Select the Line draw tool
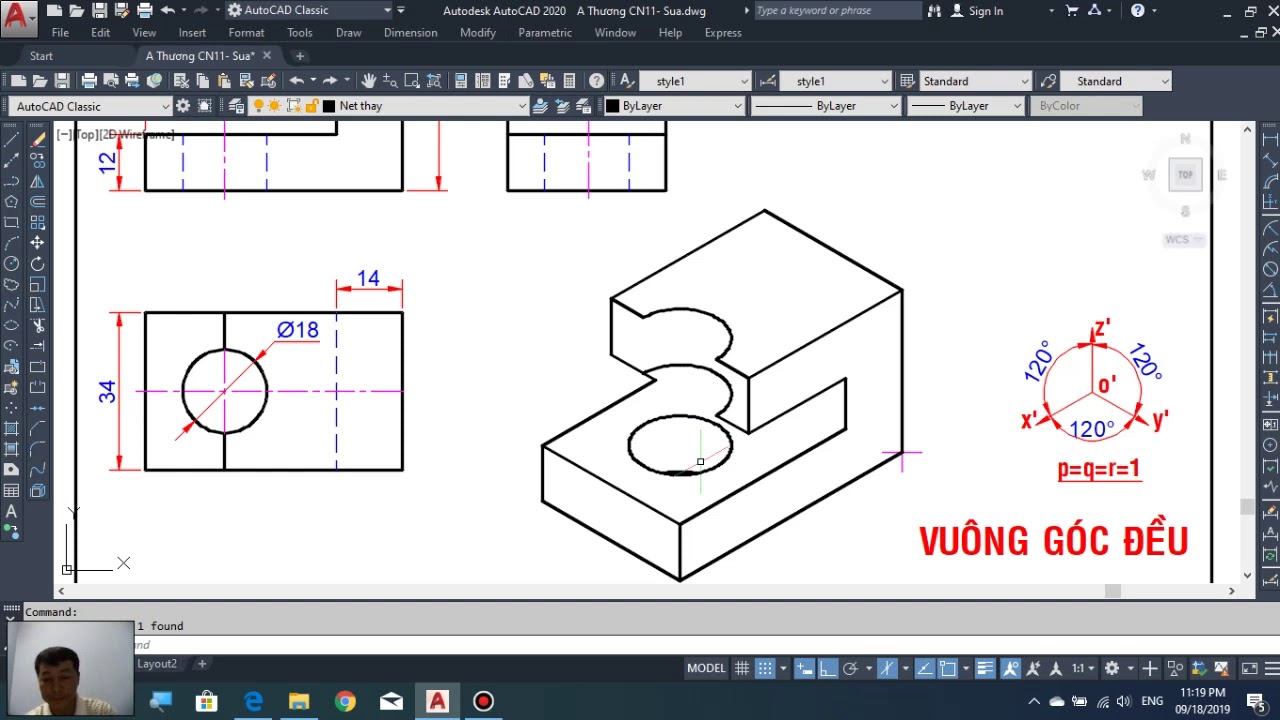Screen dimensions: 1280x720 coord(12,140)
